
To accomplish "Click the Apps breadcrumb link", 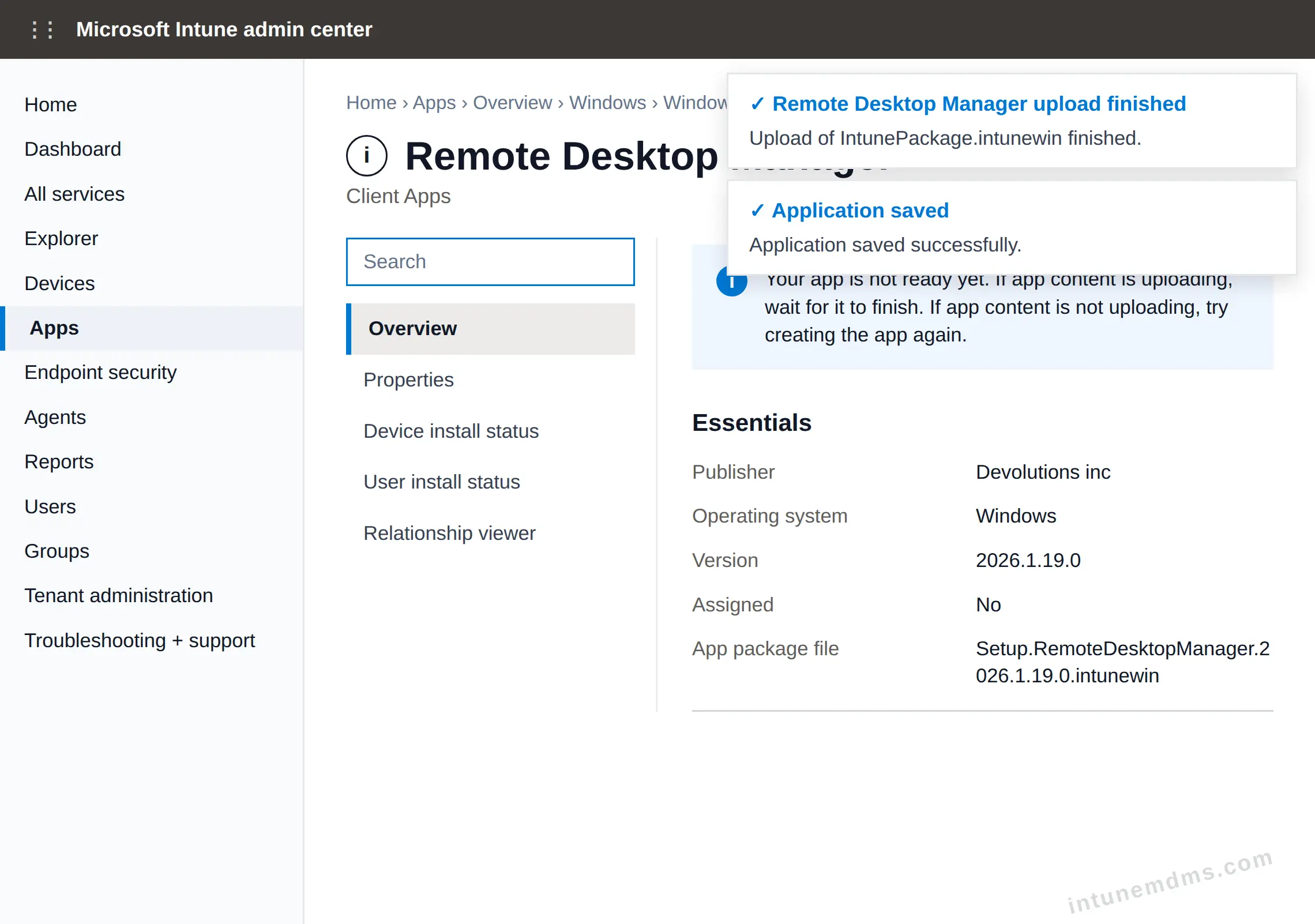I will [x=434, y=103].
